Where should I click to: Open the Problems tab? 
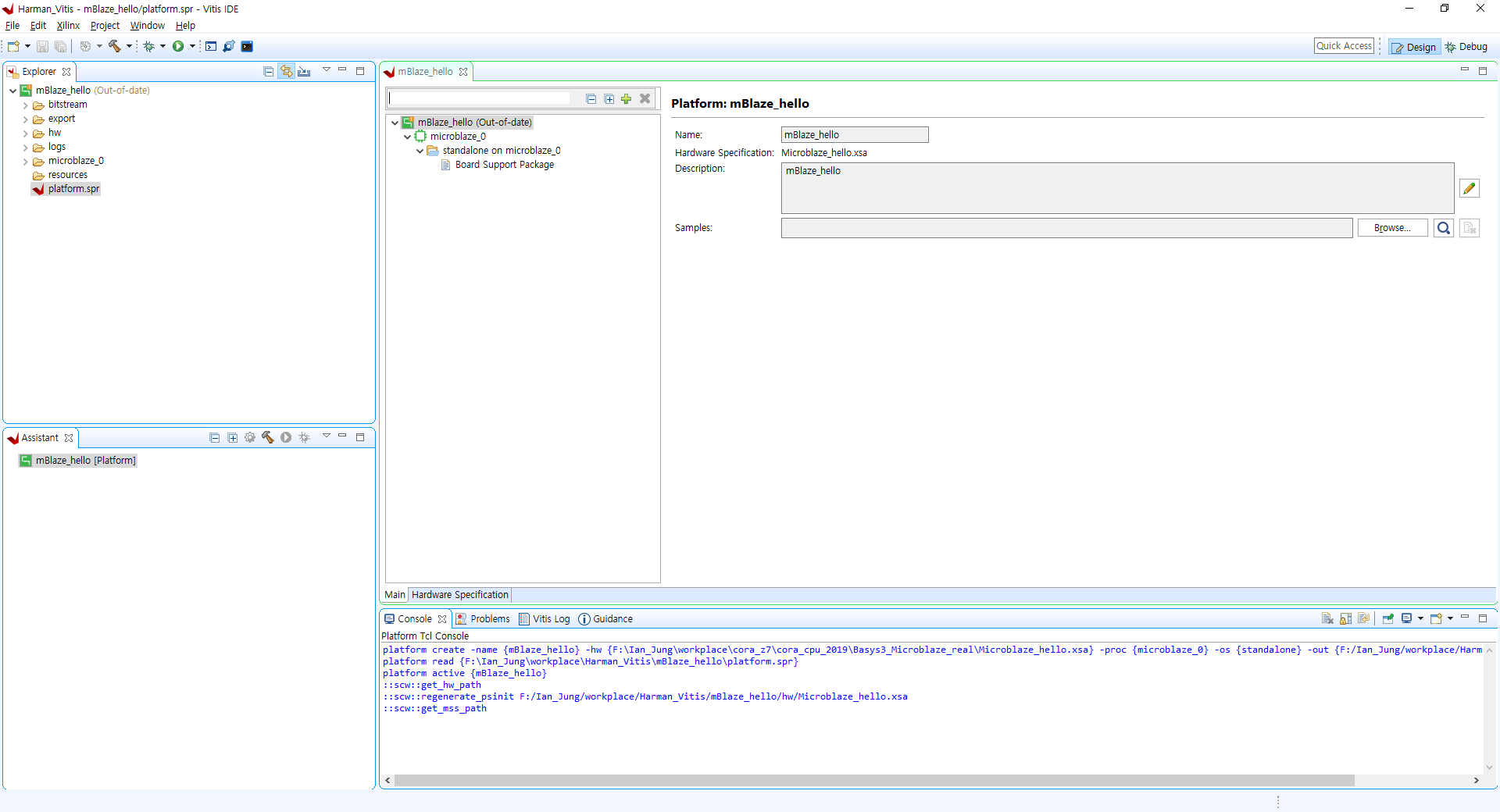coord(483,619)
